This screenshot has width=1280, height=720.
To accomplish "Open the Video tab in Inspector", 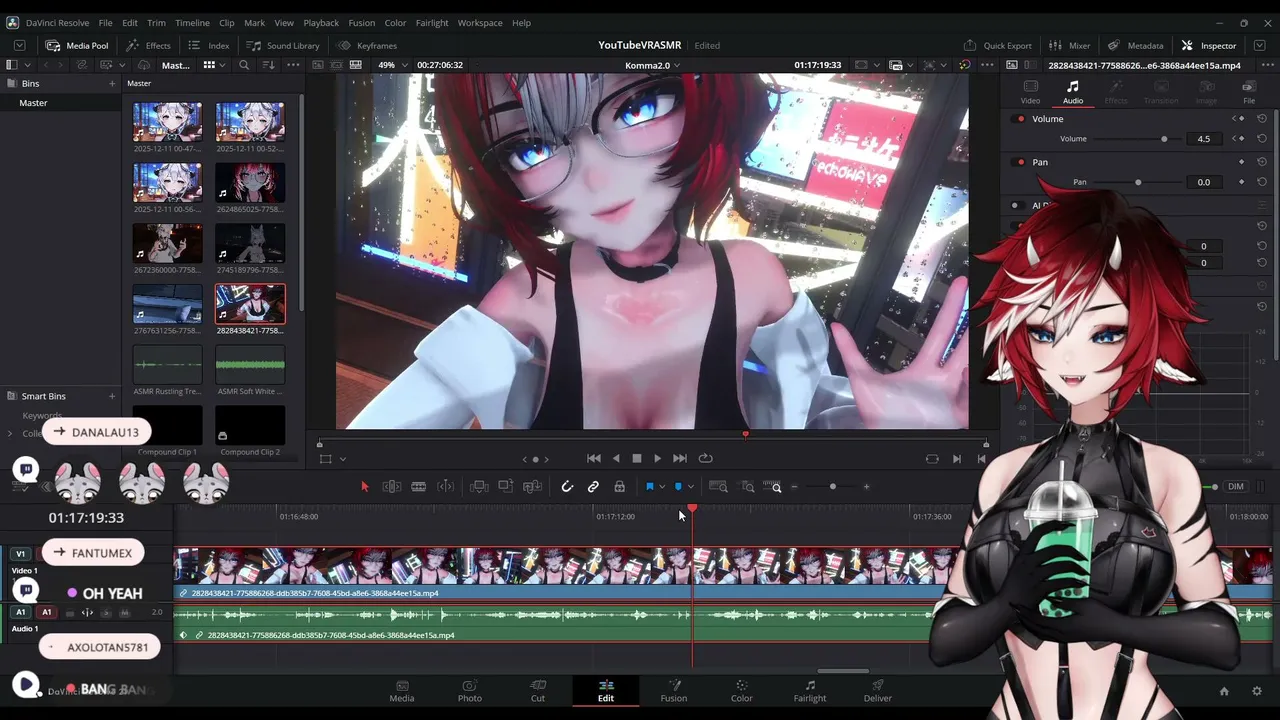I will click(x=1030, y=93).
